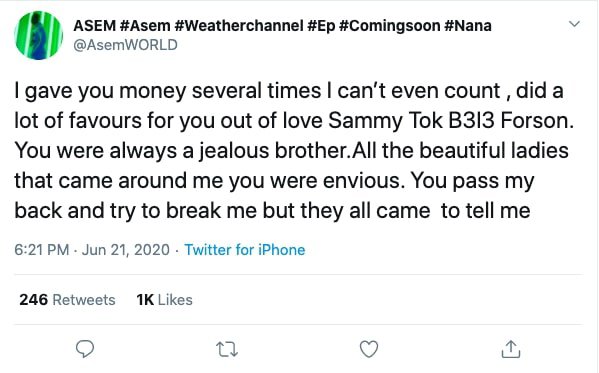The width and height of the screenshot is (599, 373).
Task: Click the name Sammy Tok B3l3 Forson
Action: point(451,121)
